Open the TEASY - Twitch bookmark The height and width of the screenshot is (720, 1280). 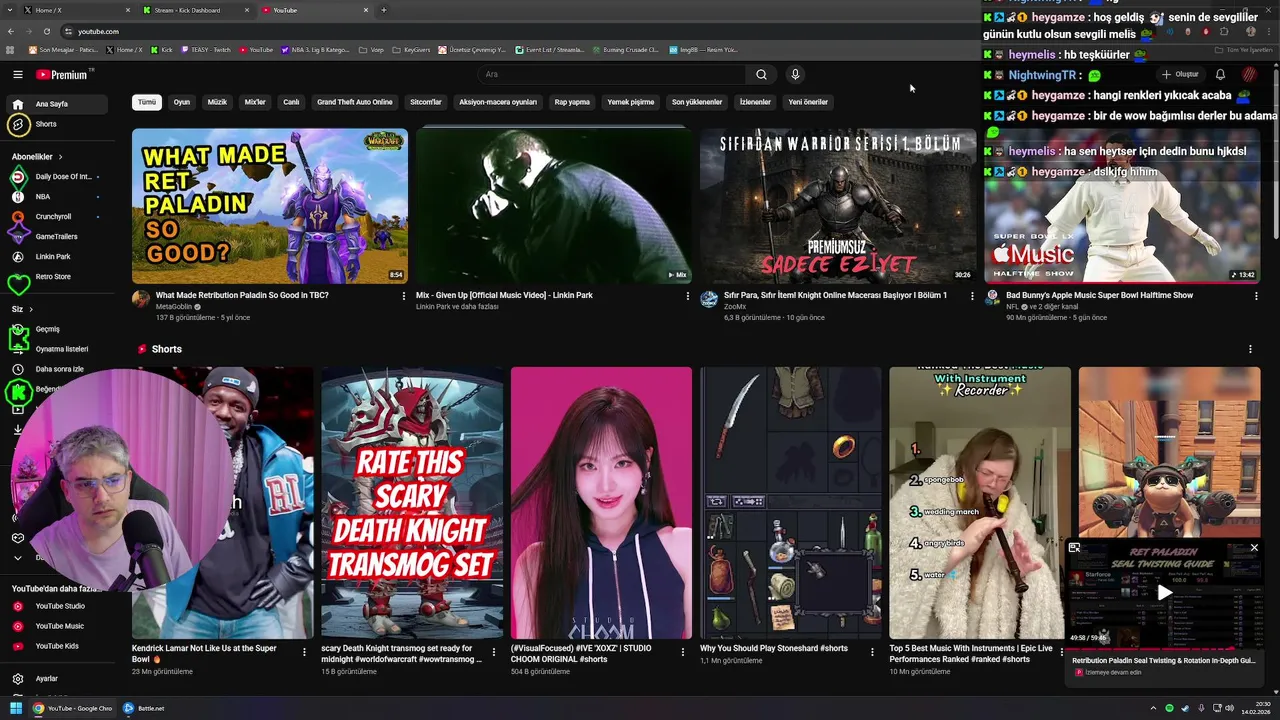click(x=206, y=49)
